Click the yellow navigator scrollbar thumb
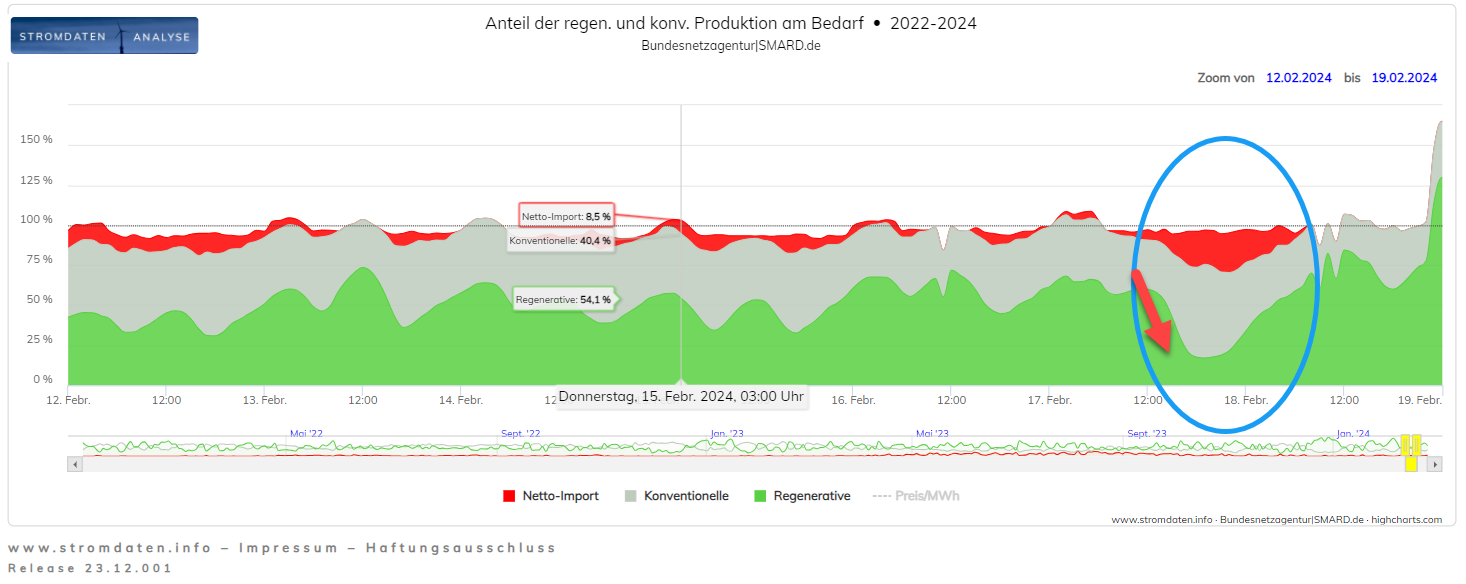 1410,464
